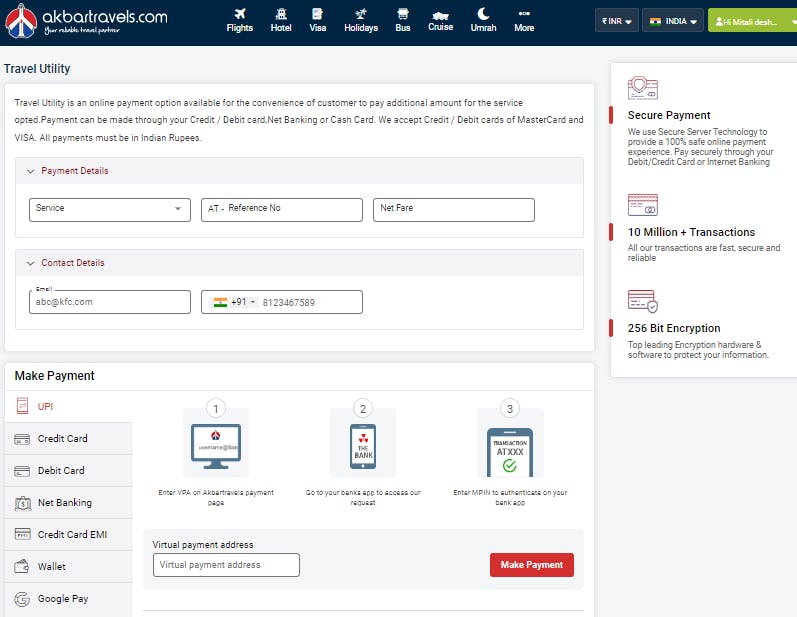Click the Make Payment section heading

tap(54, 376)
